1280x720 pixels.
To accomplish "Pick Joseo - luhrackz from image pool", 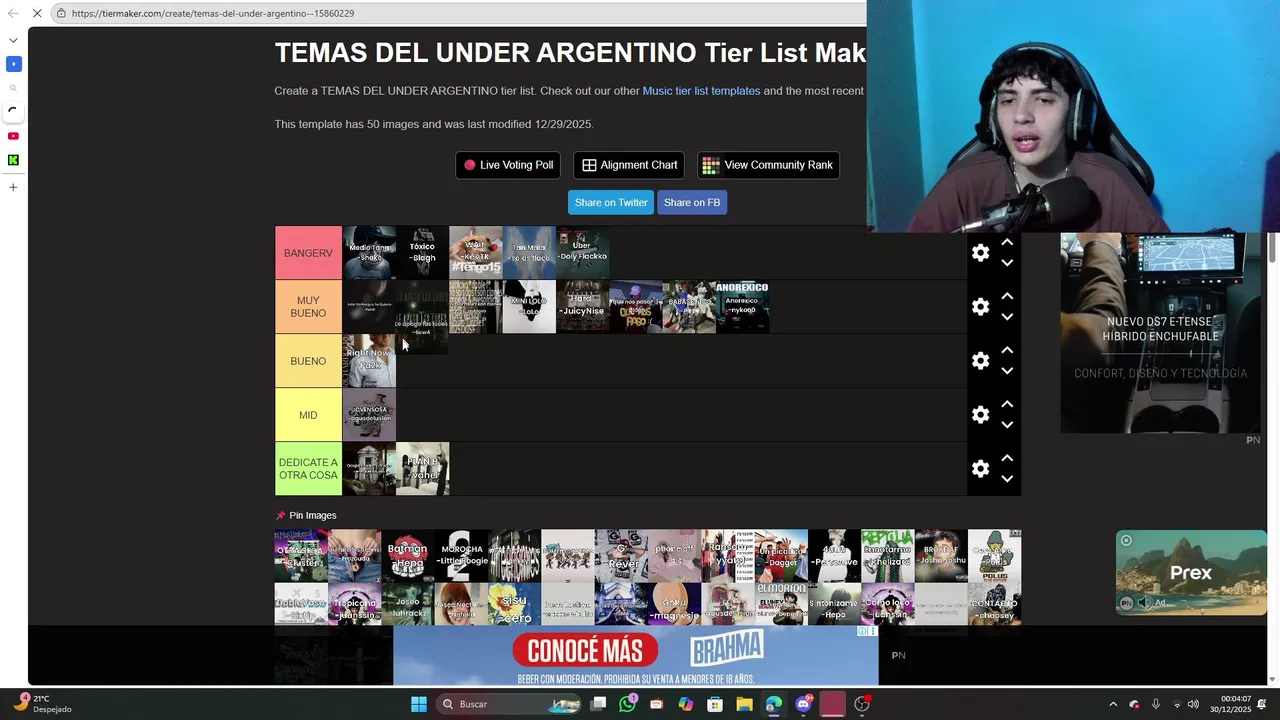I will (x=408, y=605).
